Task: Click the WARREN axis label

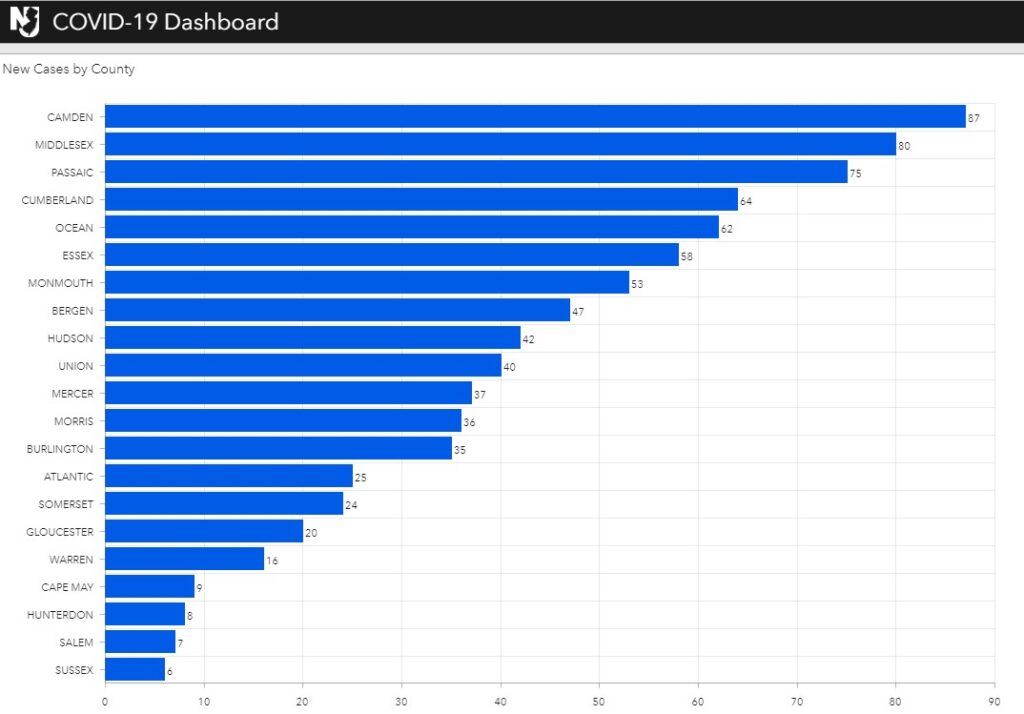Action: tap(71, 559)
